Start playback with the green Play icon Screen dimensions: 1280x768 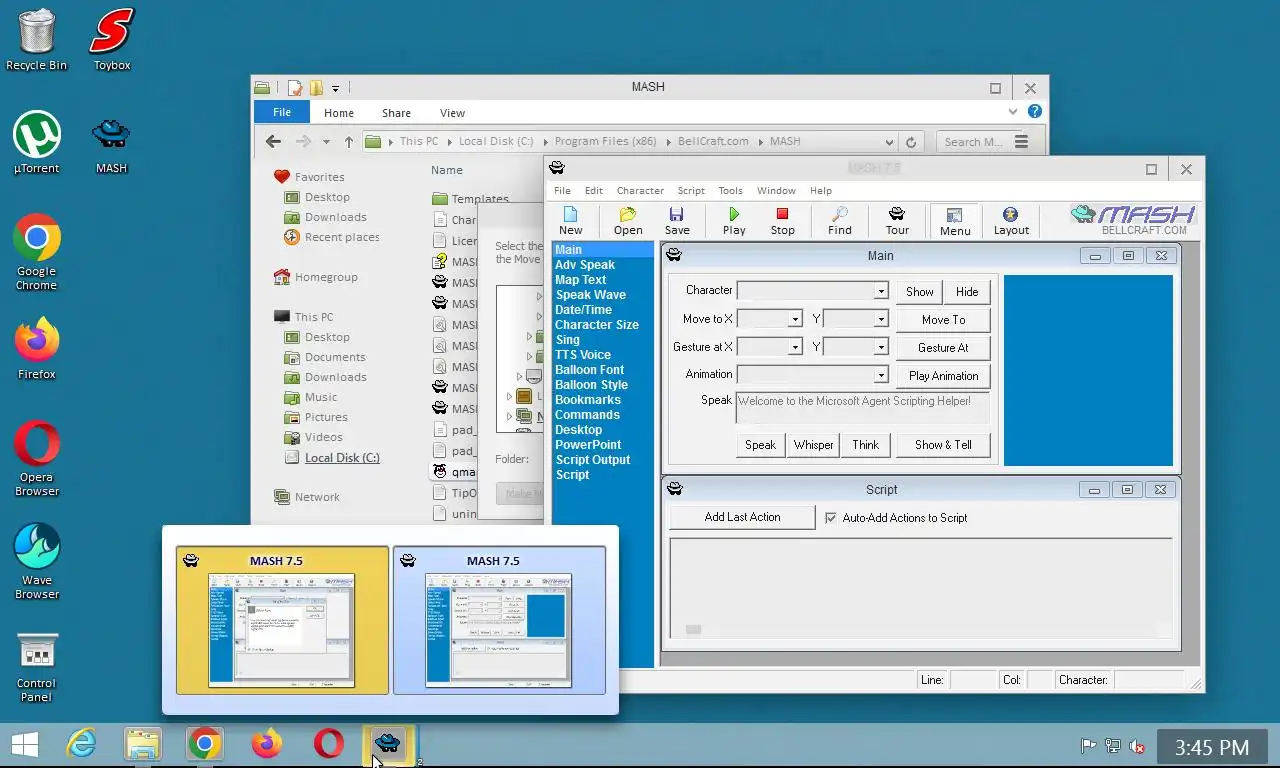[x=734, y=221]
